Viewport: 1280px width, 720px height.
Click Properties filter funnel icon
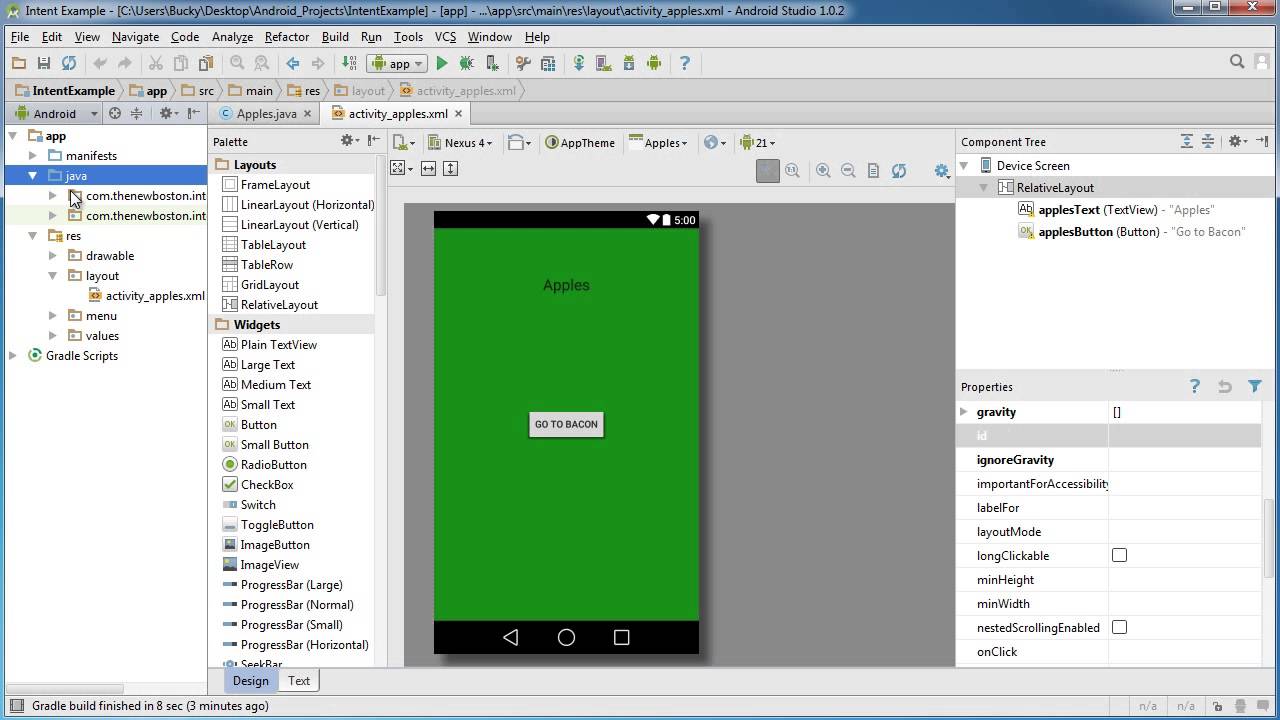(x=1255, y=387)
